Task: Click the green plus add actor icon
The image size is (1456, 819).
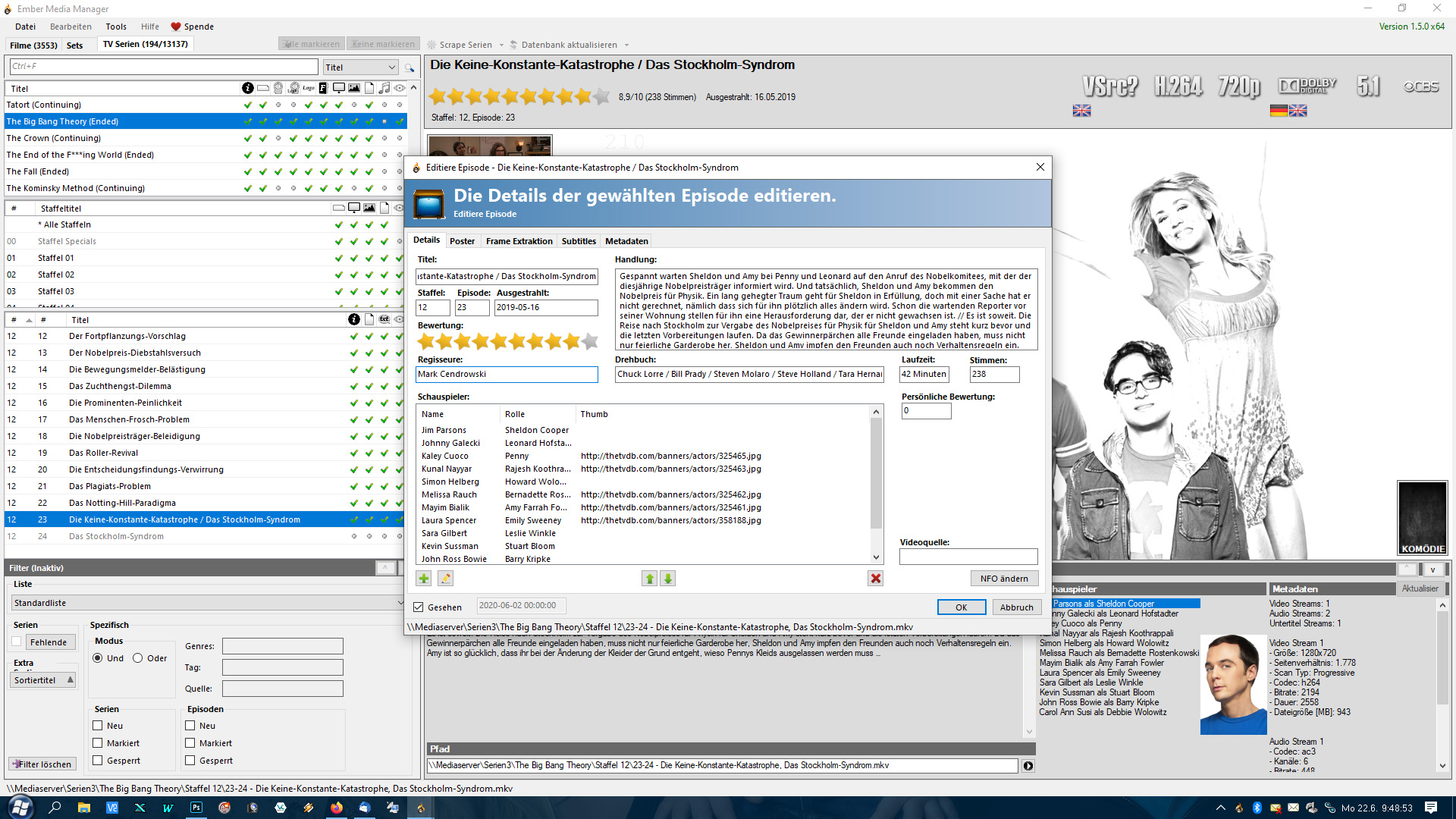Action: [x=424, y=579]
